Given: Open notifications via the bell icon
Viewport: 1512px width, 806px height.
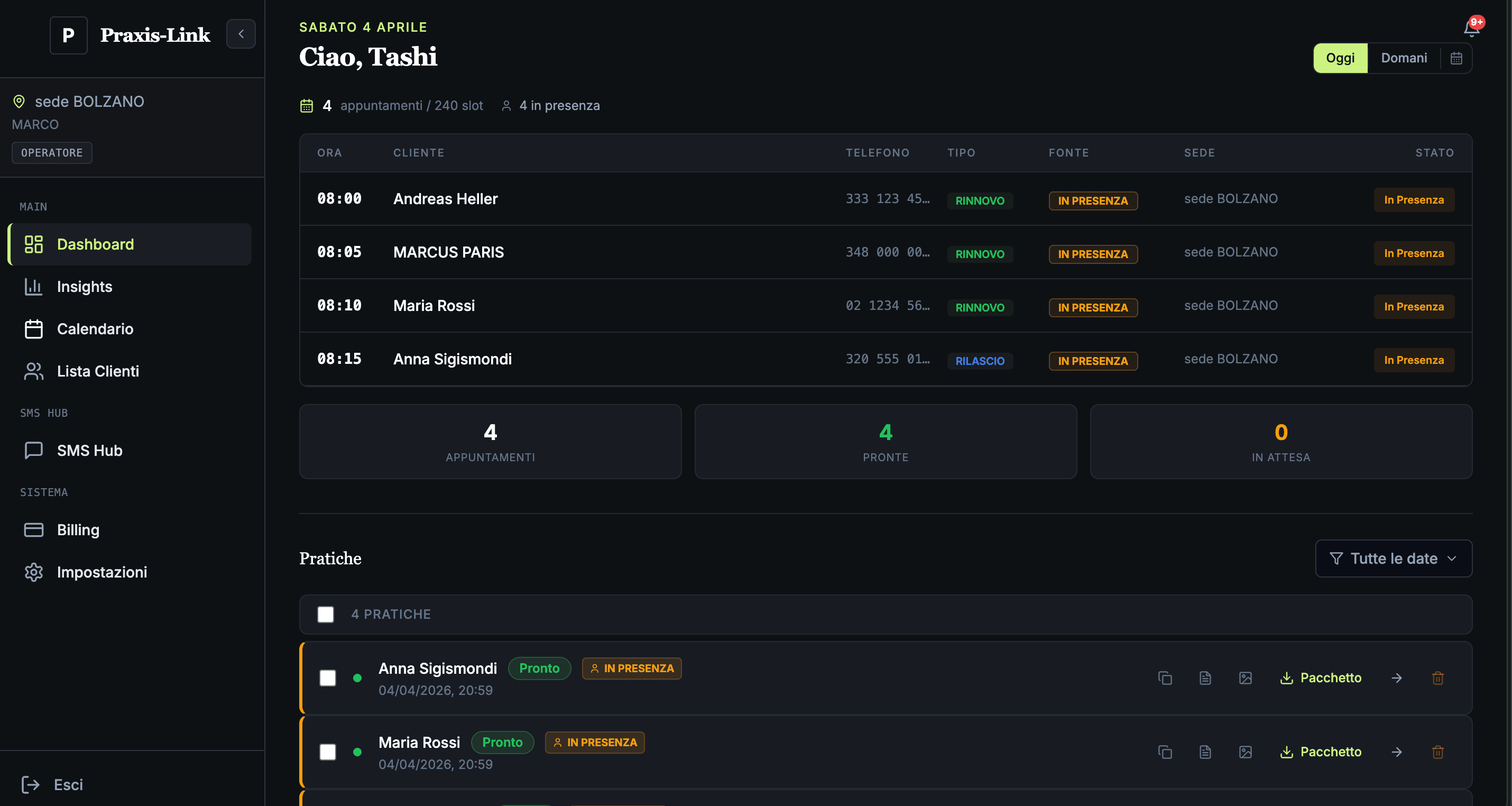Looking at the screenshot, I should pos(1471,28).
